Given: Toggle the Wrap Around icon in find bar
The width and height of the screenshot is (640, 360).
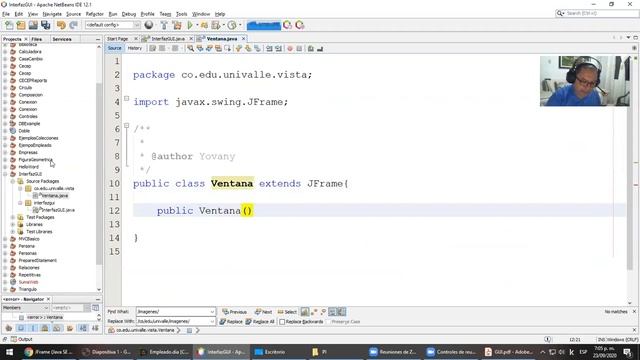Looking at the screenshot, I should [342, 312].
